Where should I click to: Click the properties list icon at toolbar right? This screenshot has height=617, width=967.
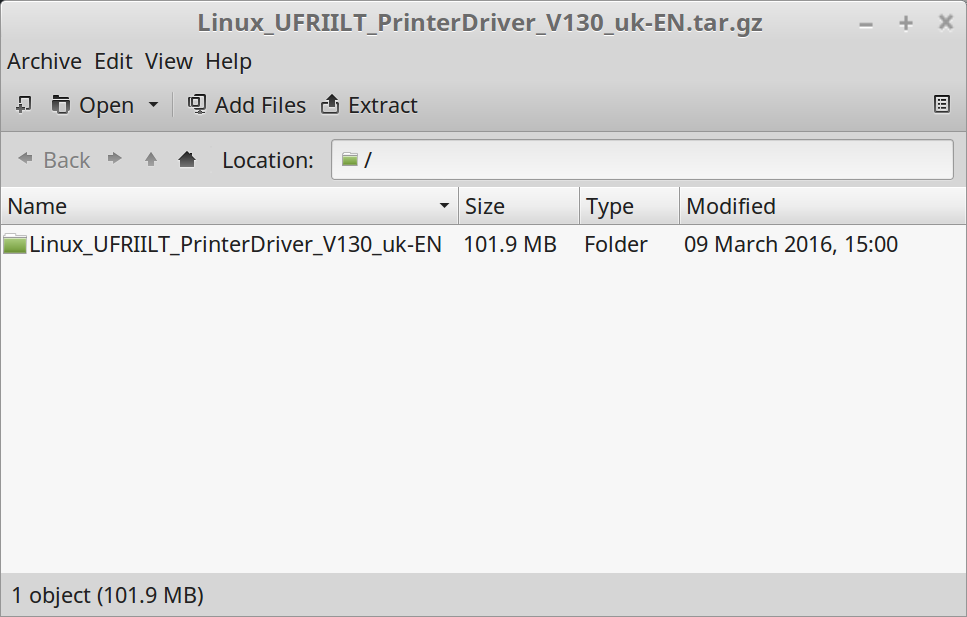pos(941,104)
